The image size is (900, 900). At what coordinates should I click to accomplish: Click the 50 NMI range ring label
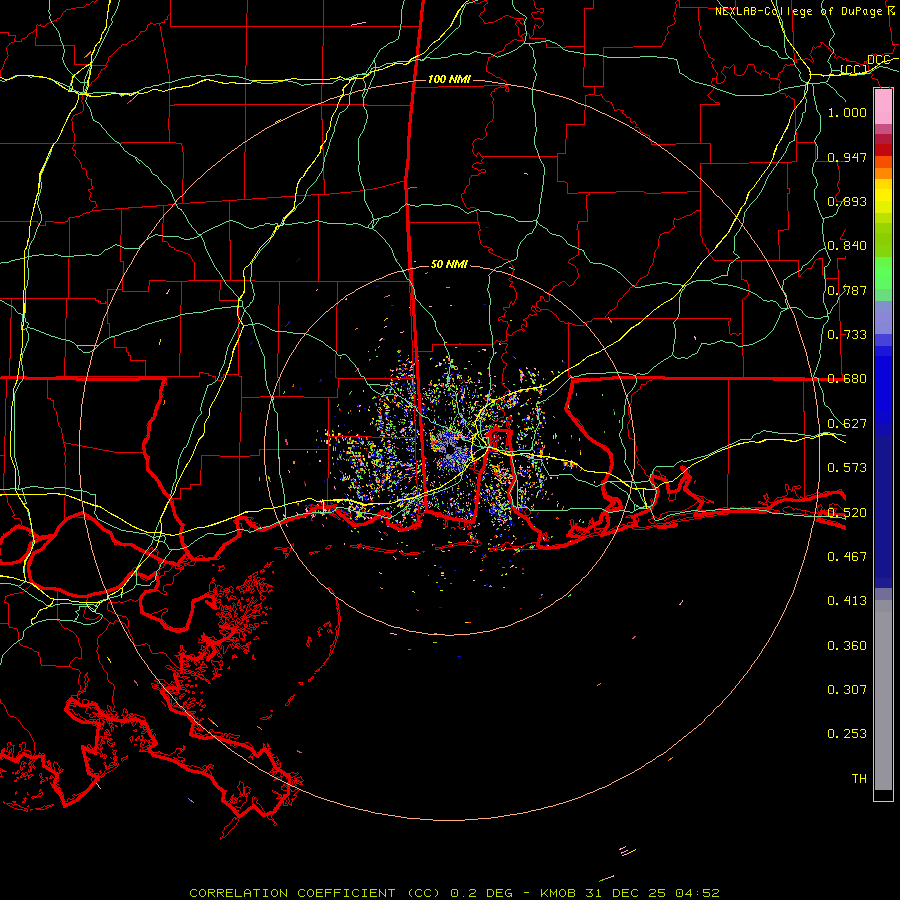pos(449,264)
